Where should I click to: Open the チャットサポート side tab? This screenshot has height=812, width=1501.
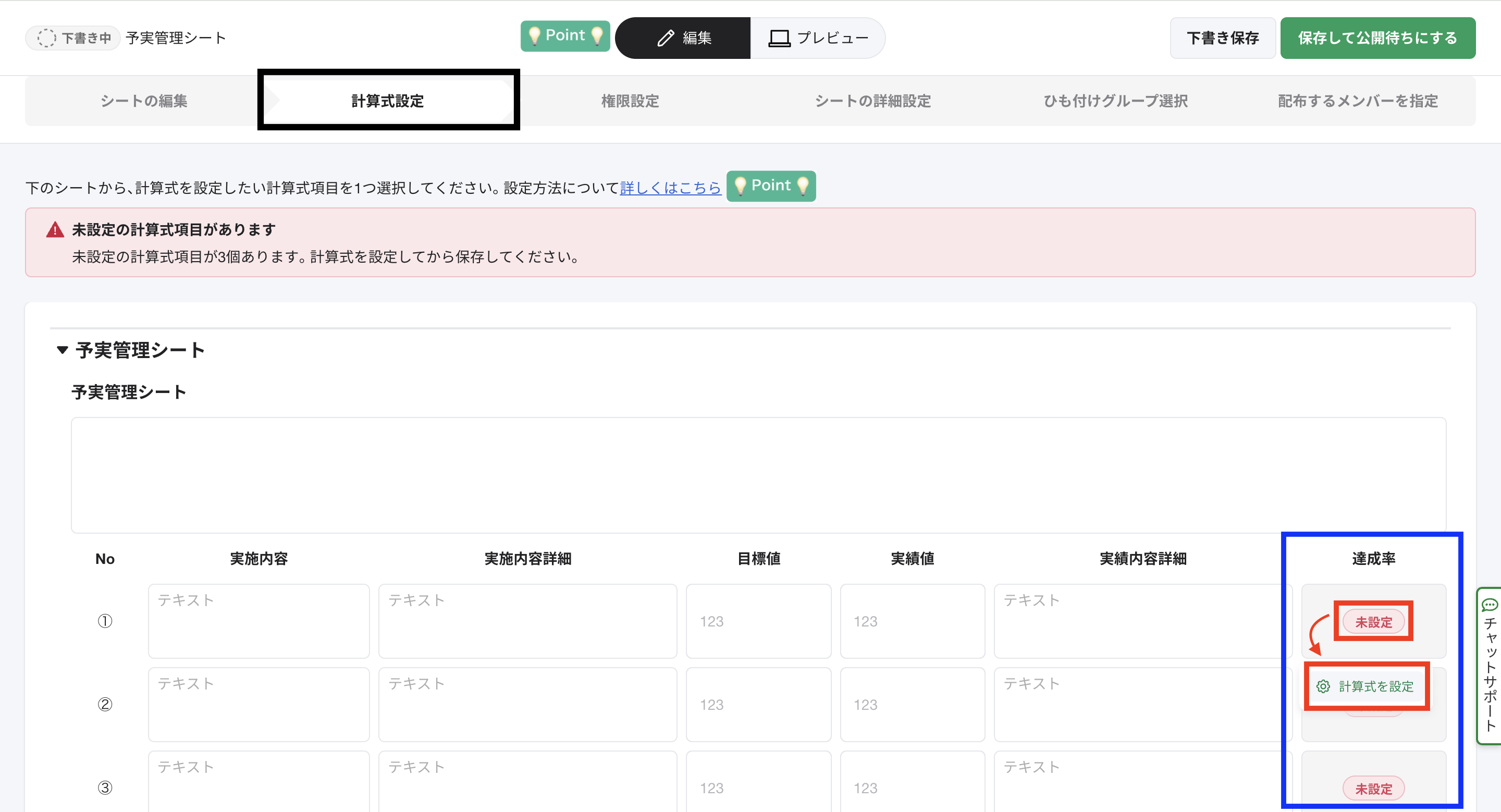tap(1490, 665)
